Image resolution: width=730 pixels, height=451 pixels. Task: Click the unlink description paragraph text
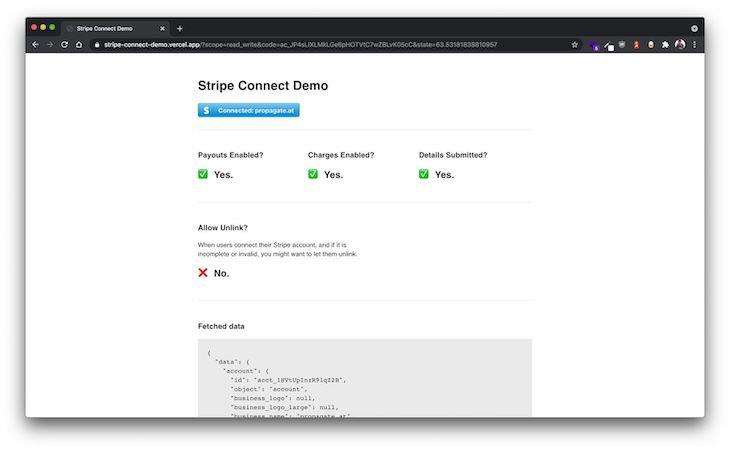tap(277, 249)
